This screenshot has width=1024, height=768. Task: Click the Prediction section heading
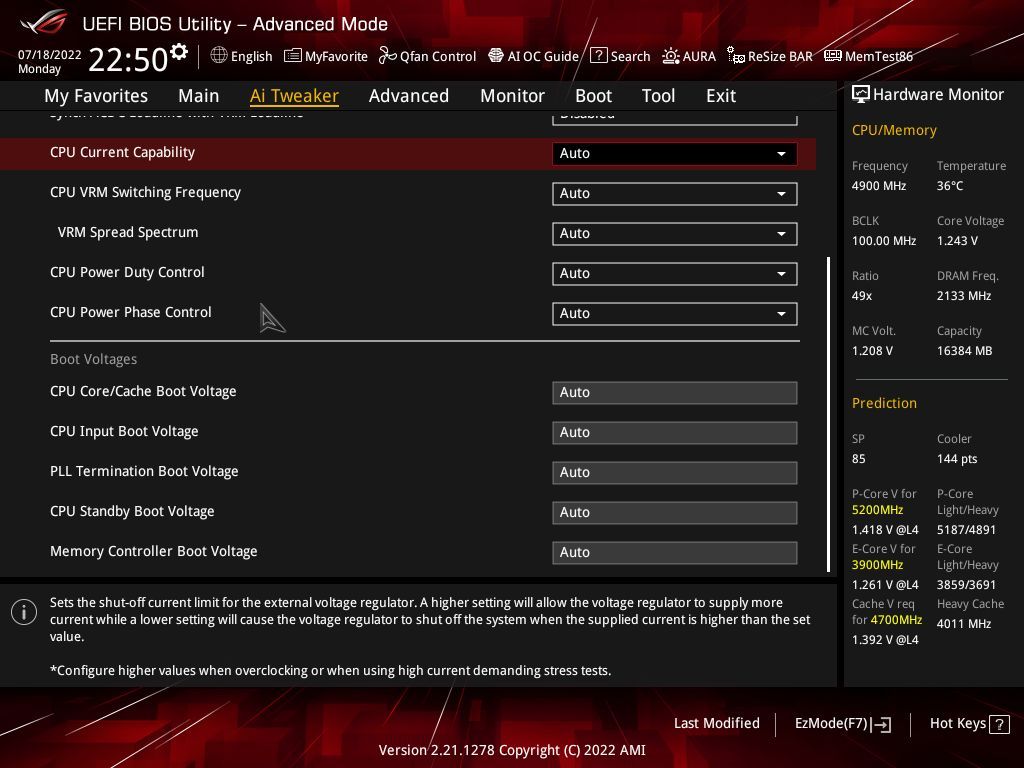pyautogui.click(x=884, y=403)
